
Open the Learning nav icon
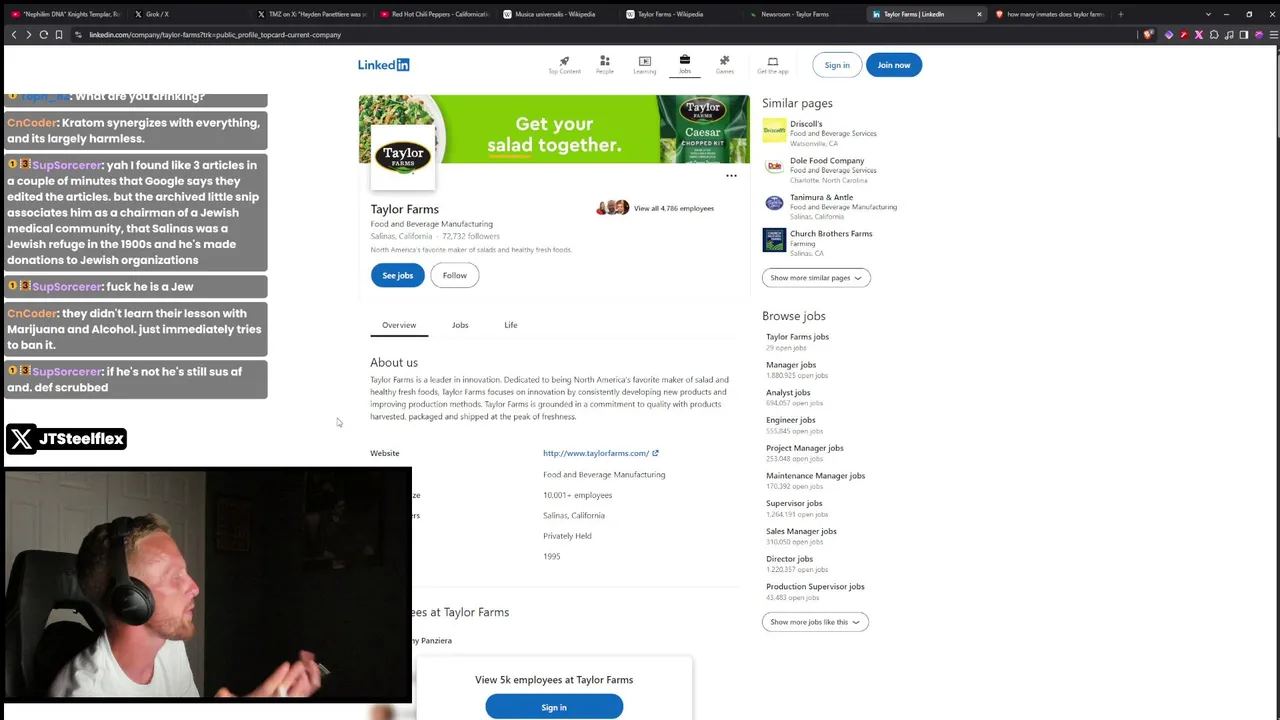(x=645, y=61)
